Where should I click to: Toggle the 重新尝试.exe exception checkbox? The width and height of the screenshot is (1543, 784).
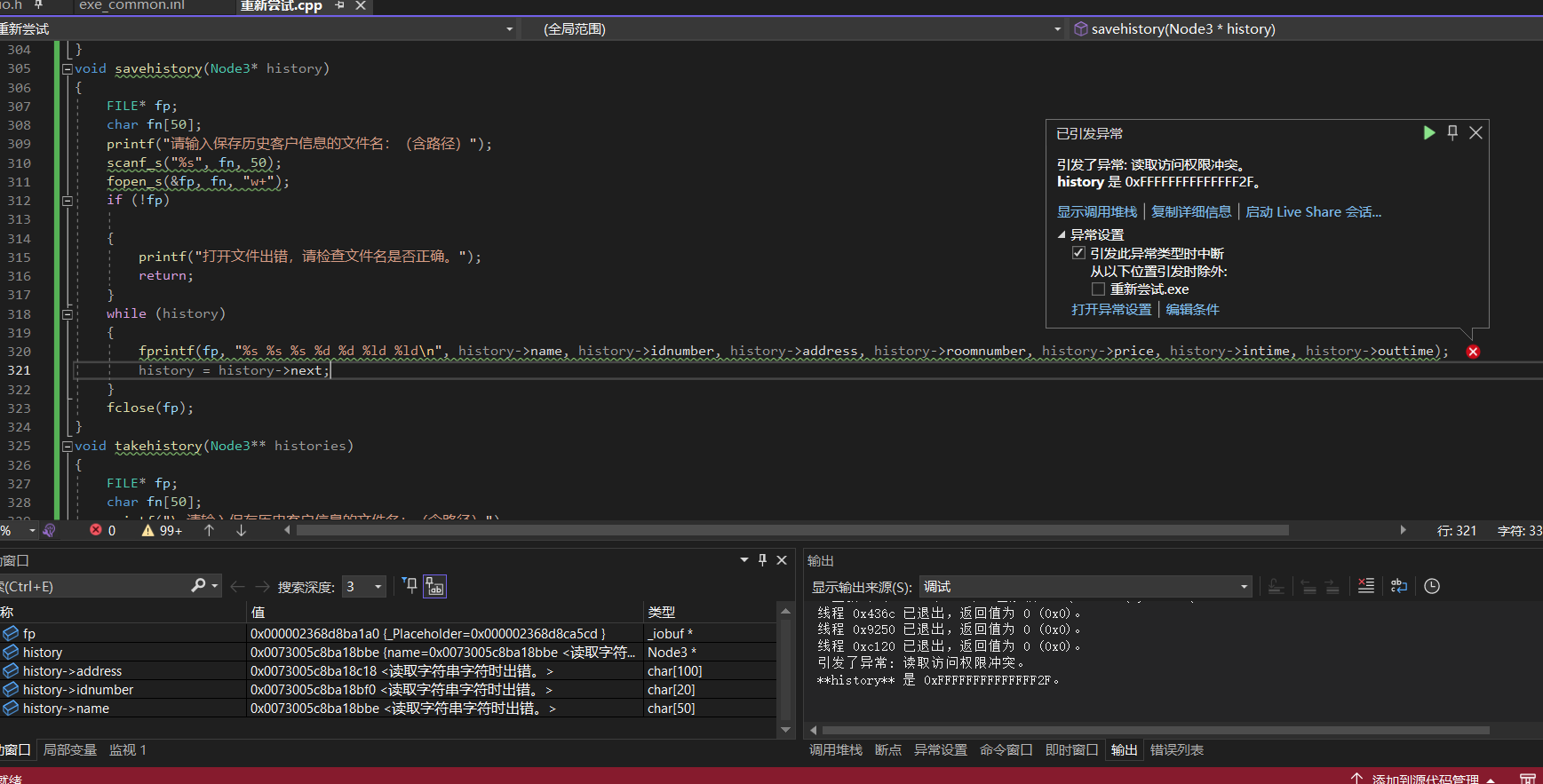pos(1098,289)
